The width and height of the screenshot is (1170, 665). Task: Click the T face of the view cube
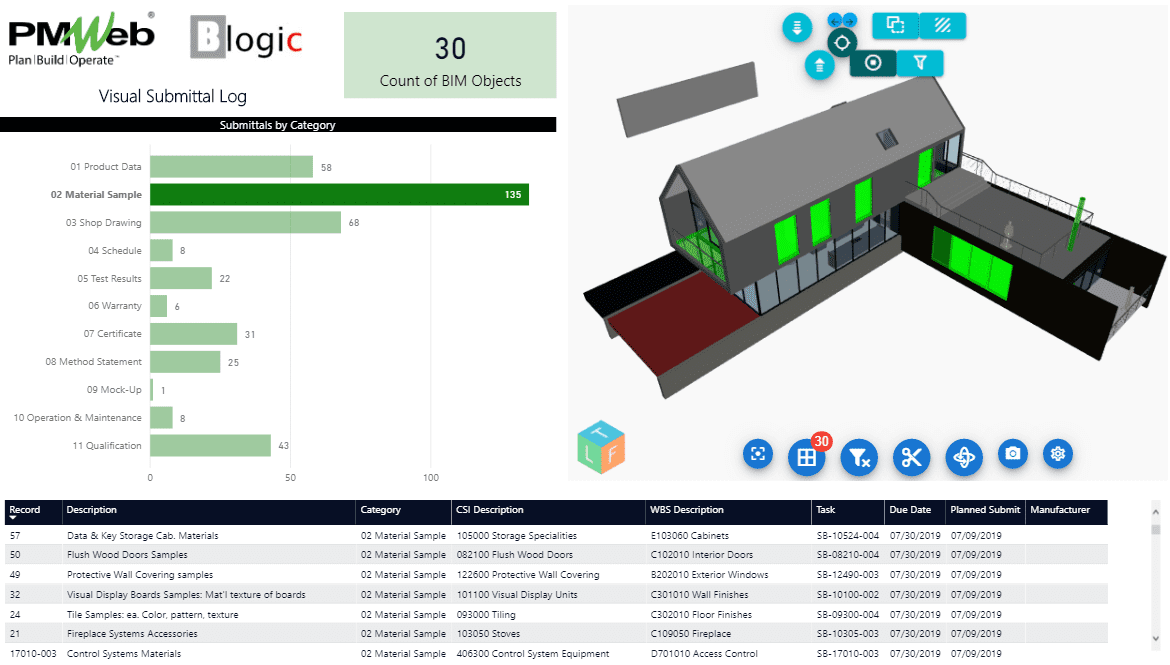(601, 431)
